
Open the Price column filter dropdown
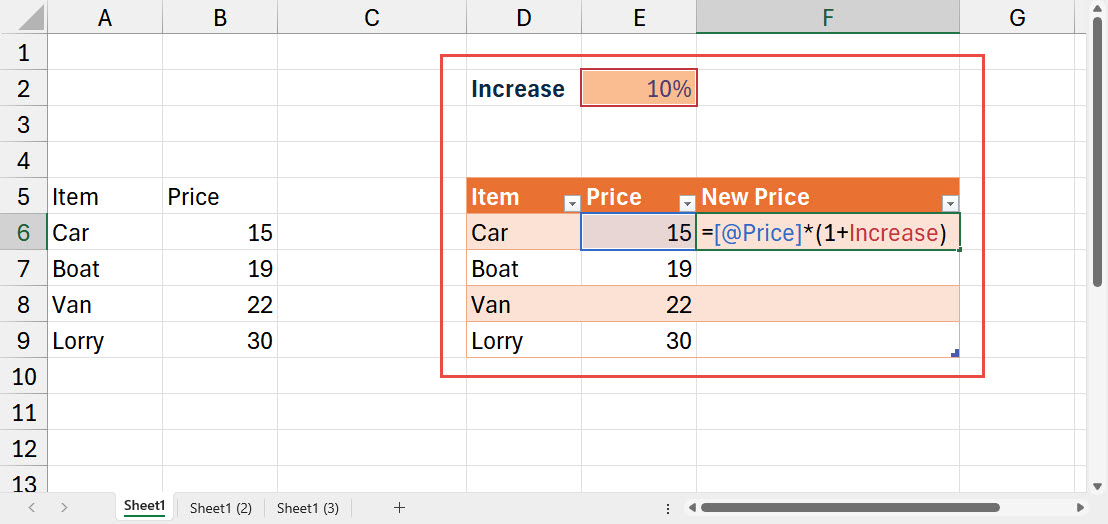(687, 203)
